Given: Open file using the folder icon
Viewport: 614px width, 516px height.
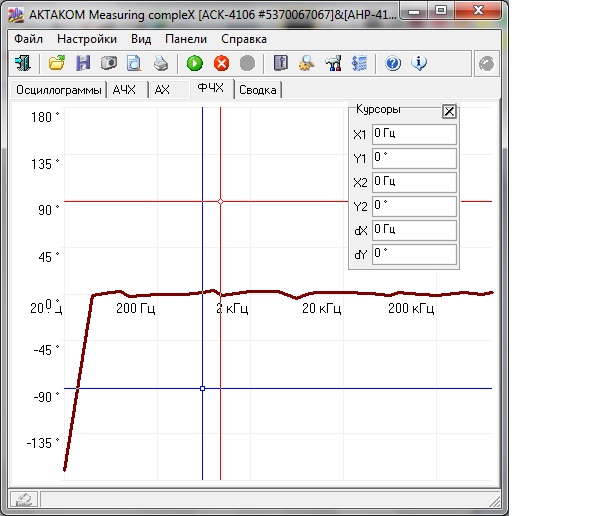Looking at the screenshot, I should 58,63.
